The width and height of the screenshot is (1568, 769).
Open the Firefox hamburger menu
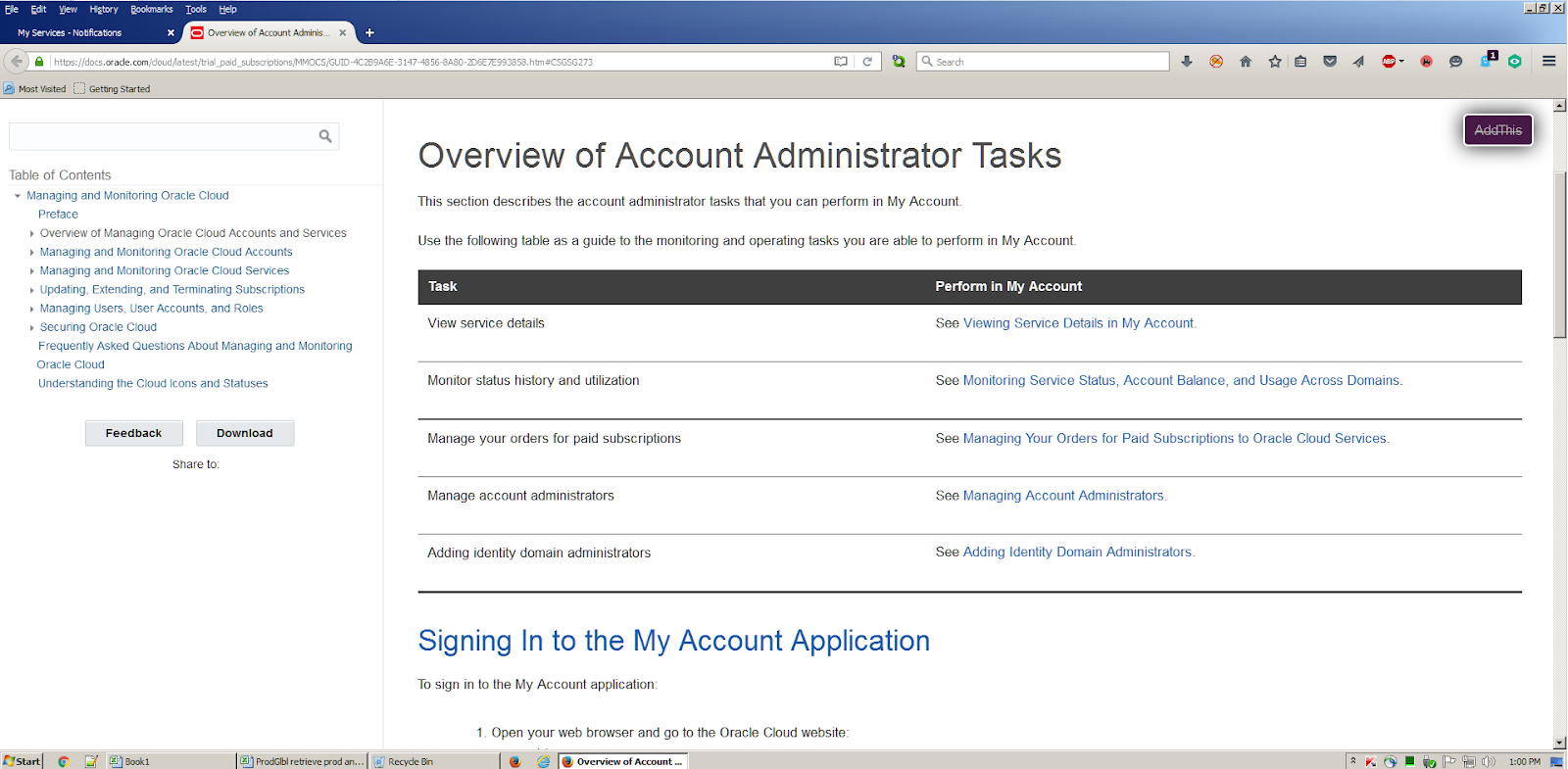pyautogui.click(x=1549, y=61)
